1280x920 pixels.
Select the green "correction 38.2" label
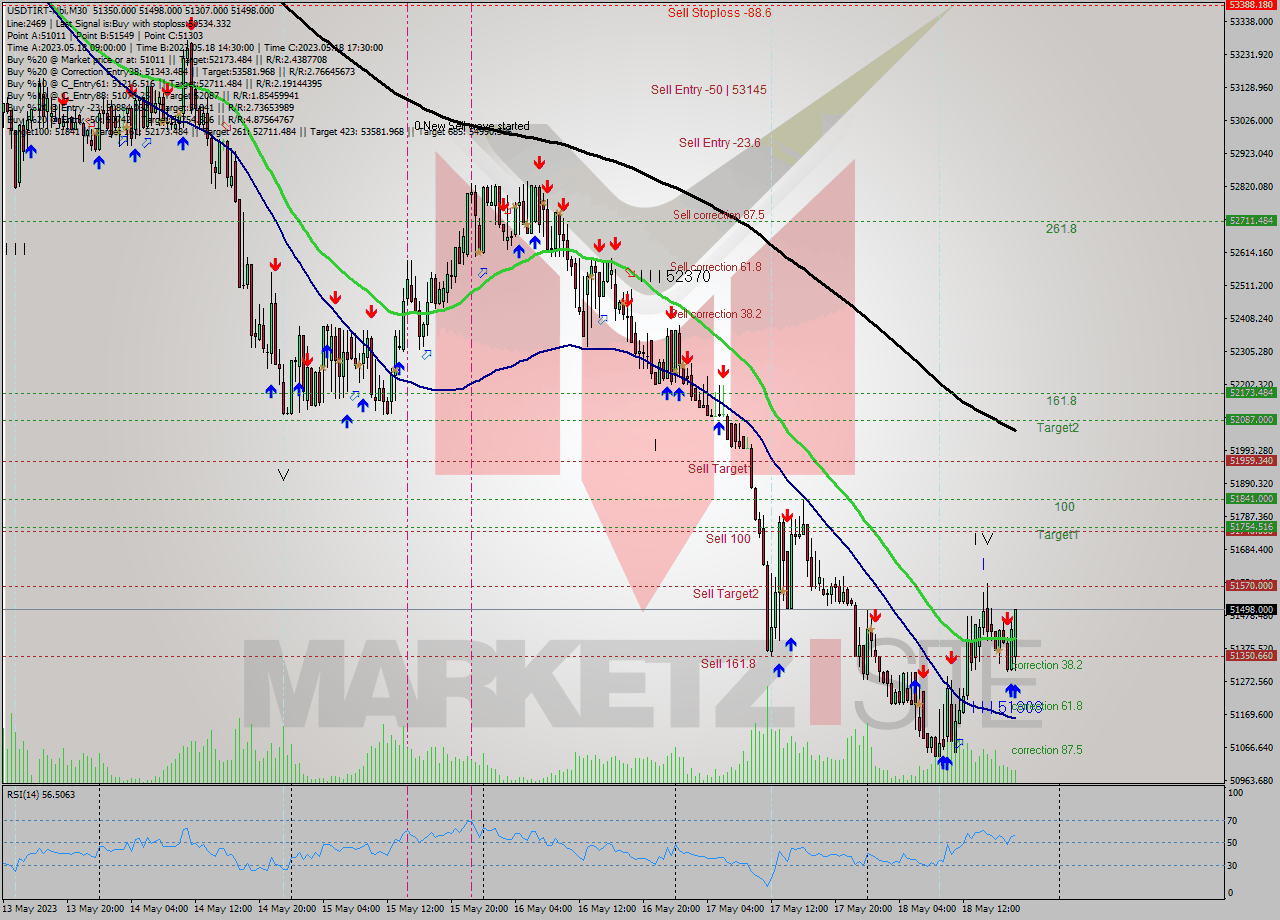(1046, 665)
